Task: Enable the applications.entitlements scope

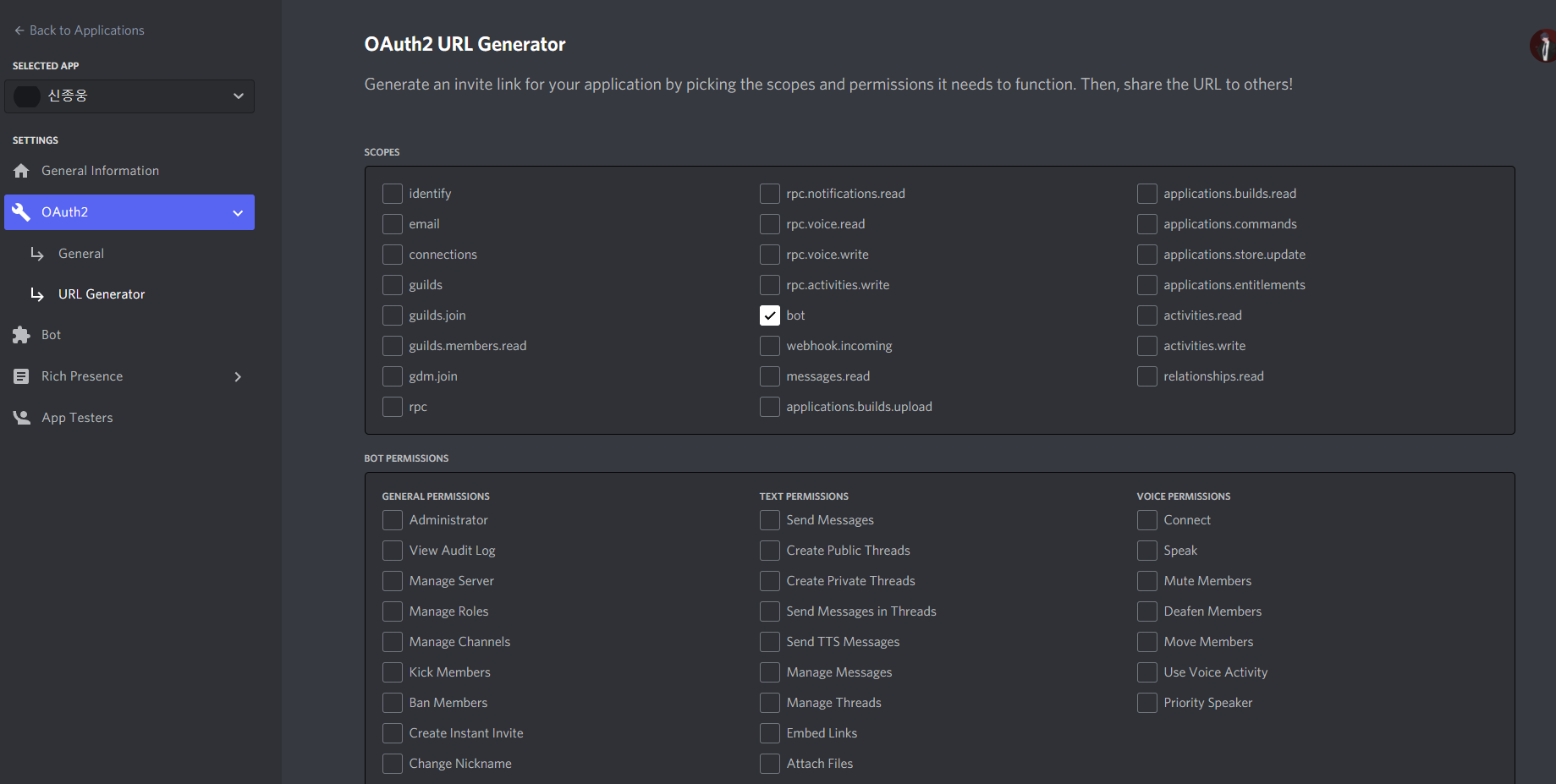Action: (1147, 285)
